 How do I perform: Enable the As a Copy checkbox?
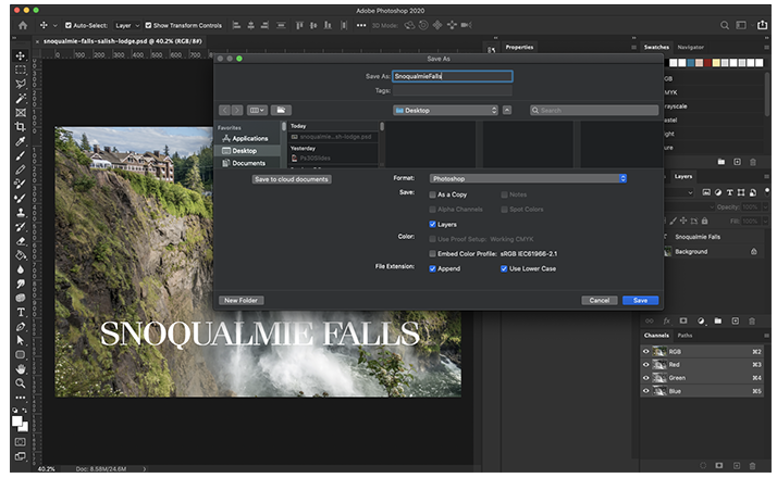pos(432,194)
